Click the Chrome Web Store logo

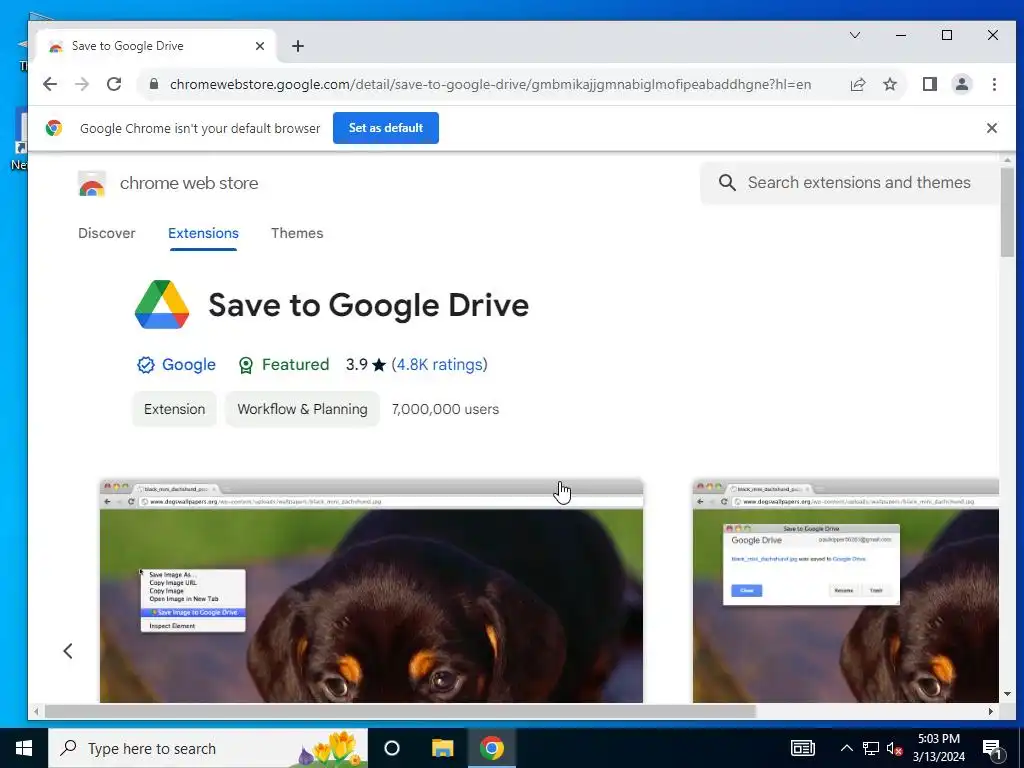click(91, 184)
